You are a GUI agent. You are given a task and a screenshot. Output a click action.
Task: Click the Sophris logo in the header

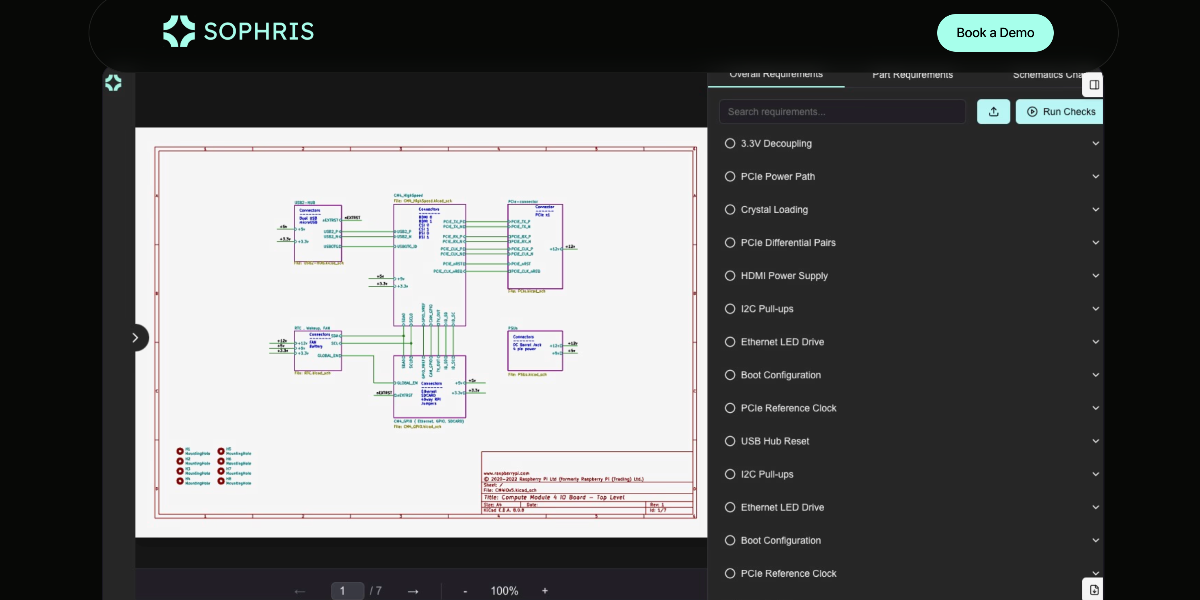pos(238,32)
